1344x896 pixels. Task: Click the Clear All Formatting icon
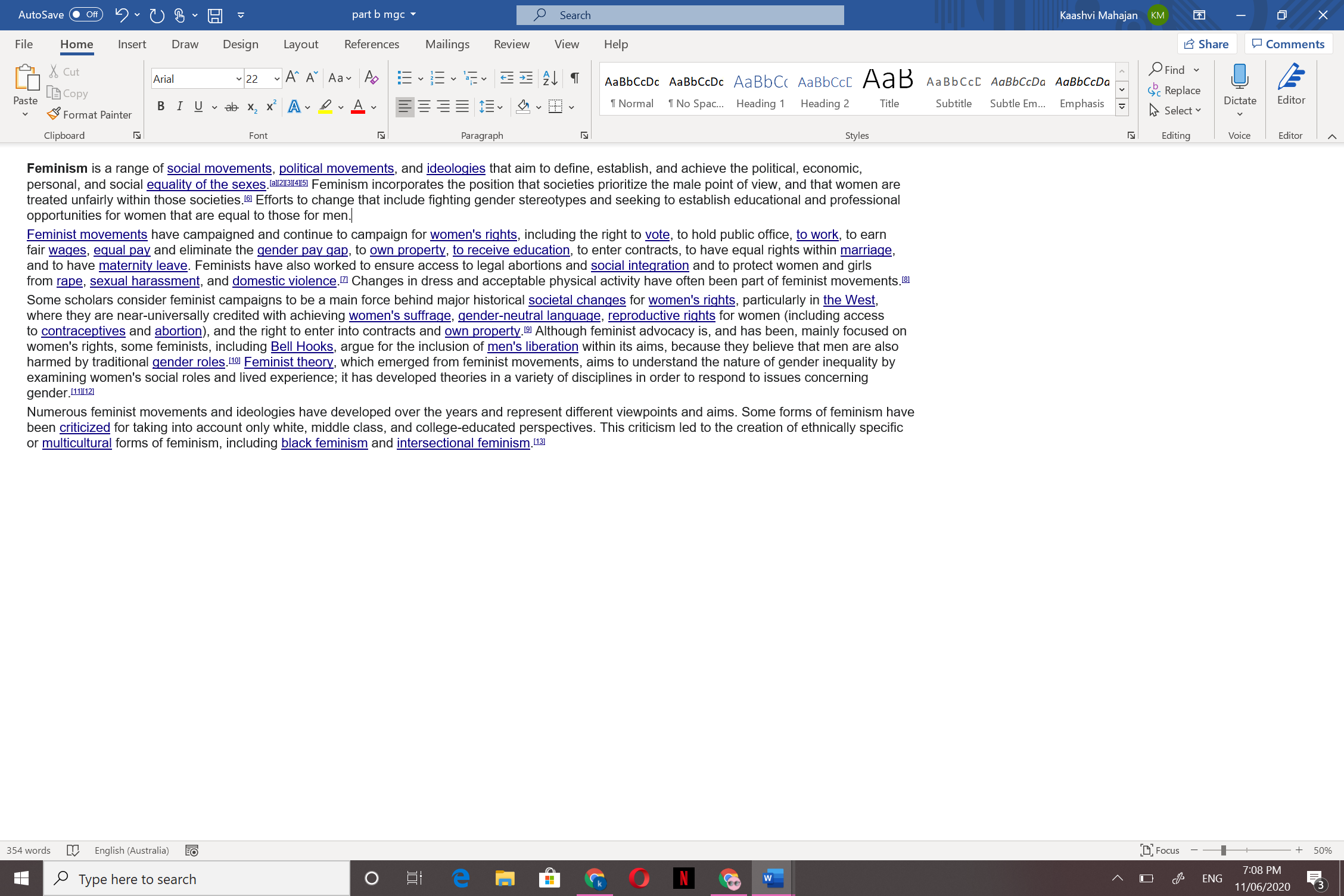[371, 78]
